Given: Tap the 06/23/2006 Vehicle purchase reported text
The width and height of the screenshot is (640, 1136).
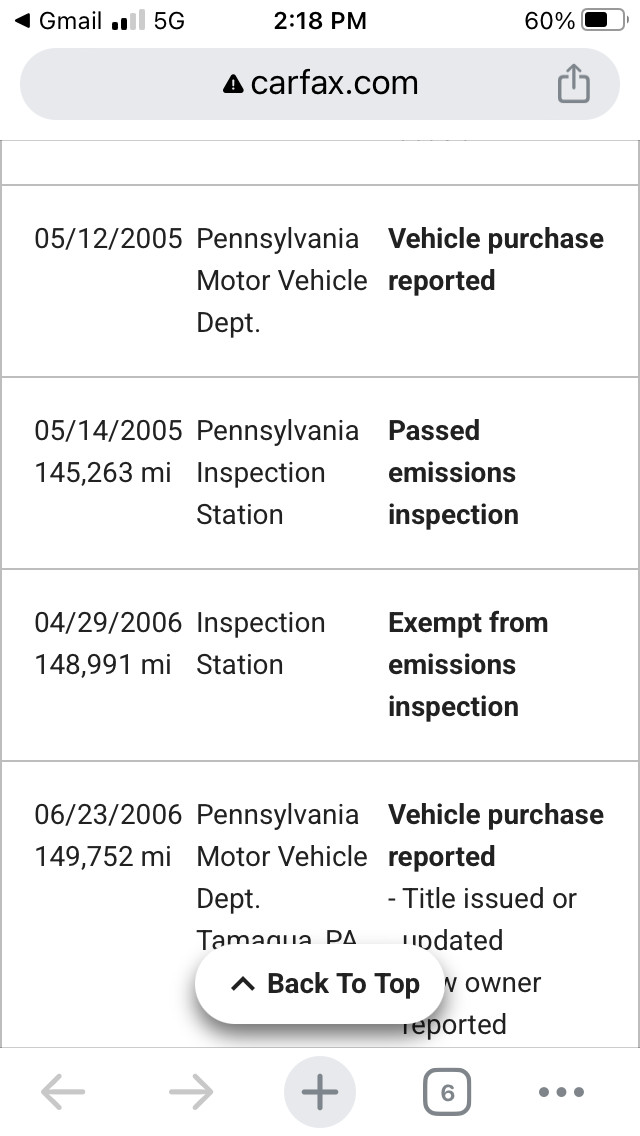Looking at the screenshot, I should click(496, 835).
